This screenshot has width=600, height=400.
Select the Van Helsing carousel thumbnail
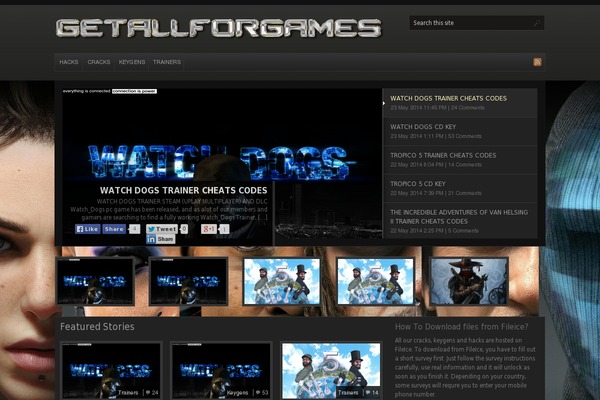tap(468, 281)
